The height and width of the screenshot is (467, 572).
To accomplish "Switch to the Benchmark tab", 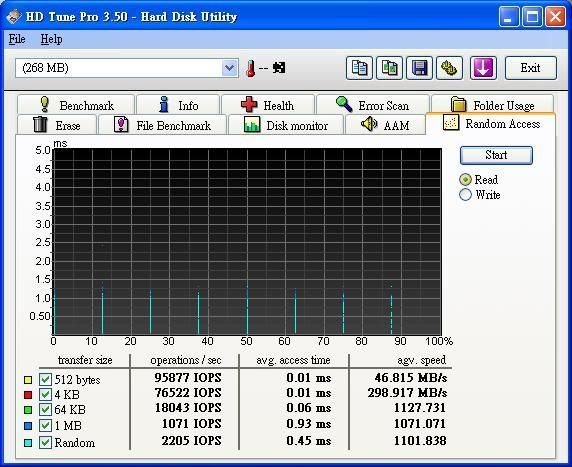I will click(x=76, y=105).
